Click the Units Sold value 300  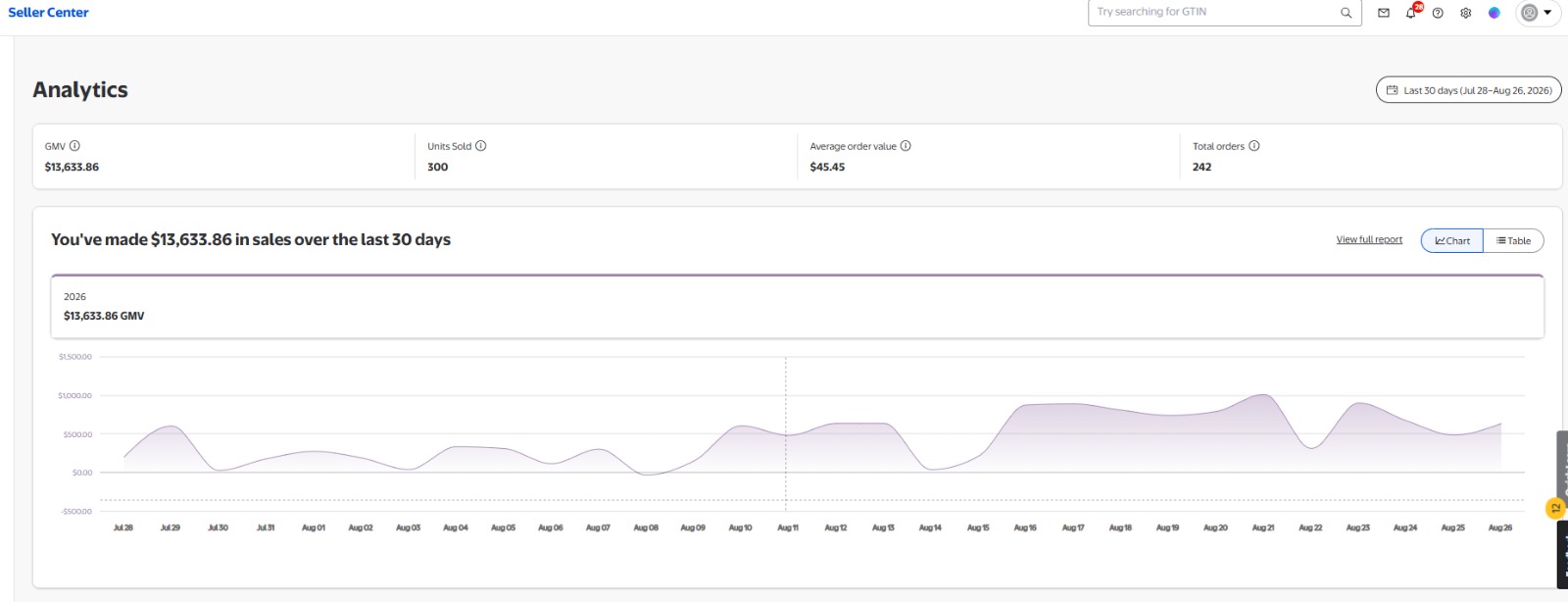pos(437,167)
